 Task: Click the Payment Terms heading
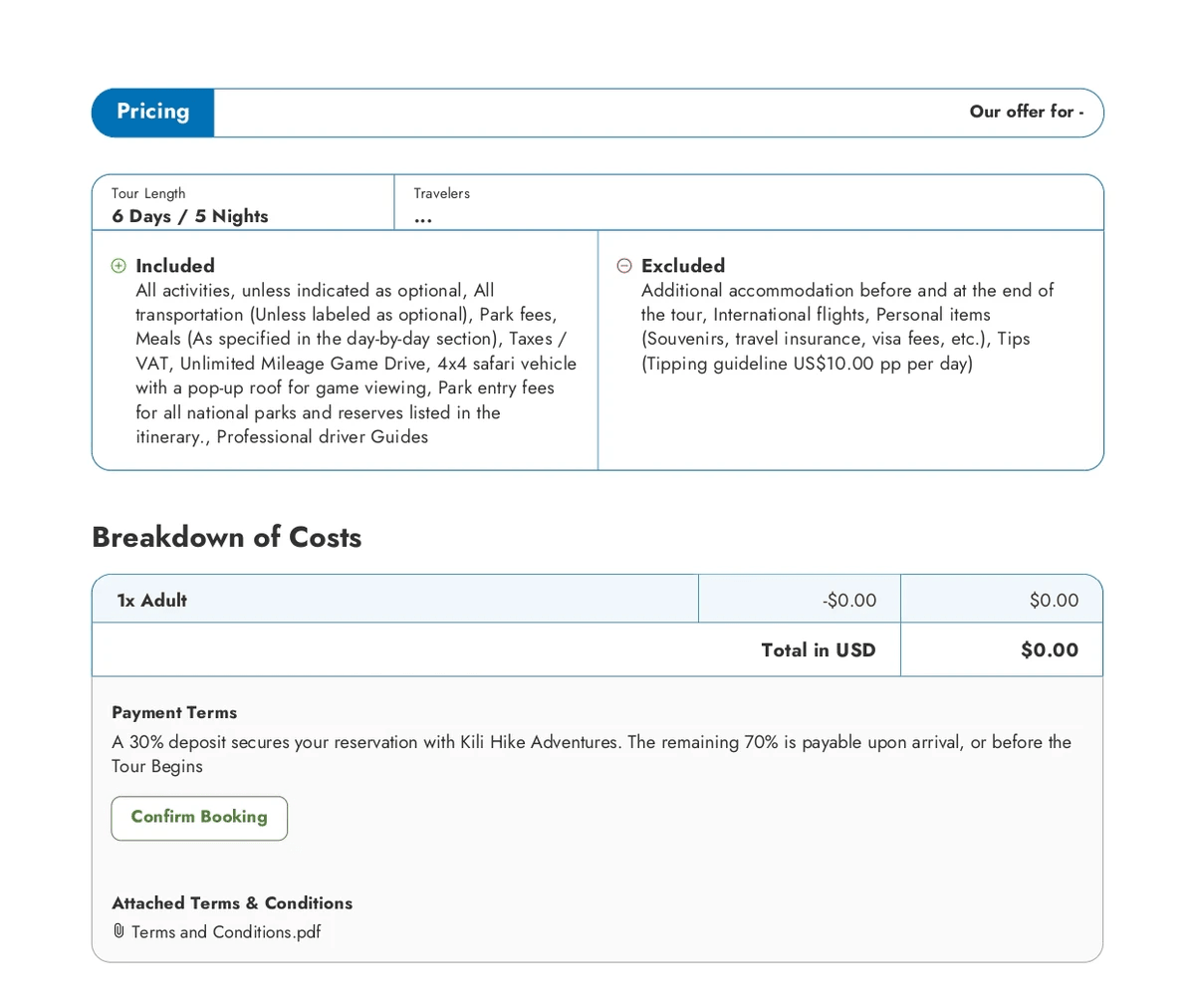coord(174,712)
